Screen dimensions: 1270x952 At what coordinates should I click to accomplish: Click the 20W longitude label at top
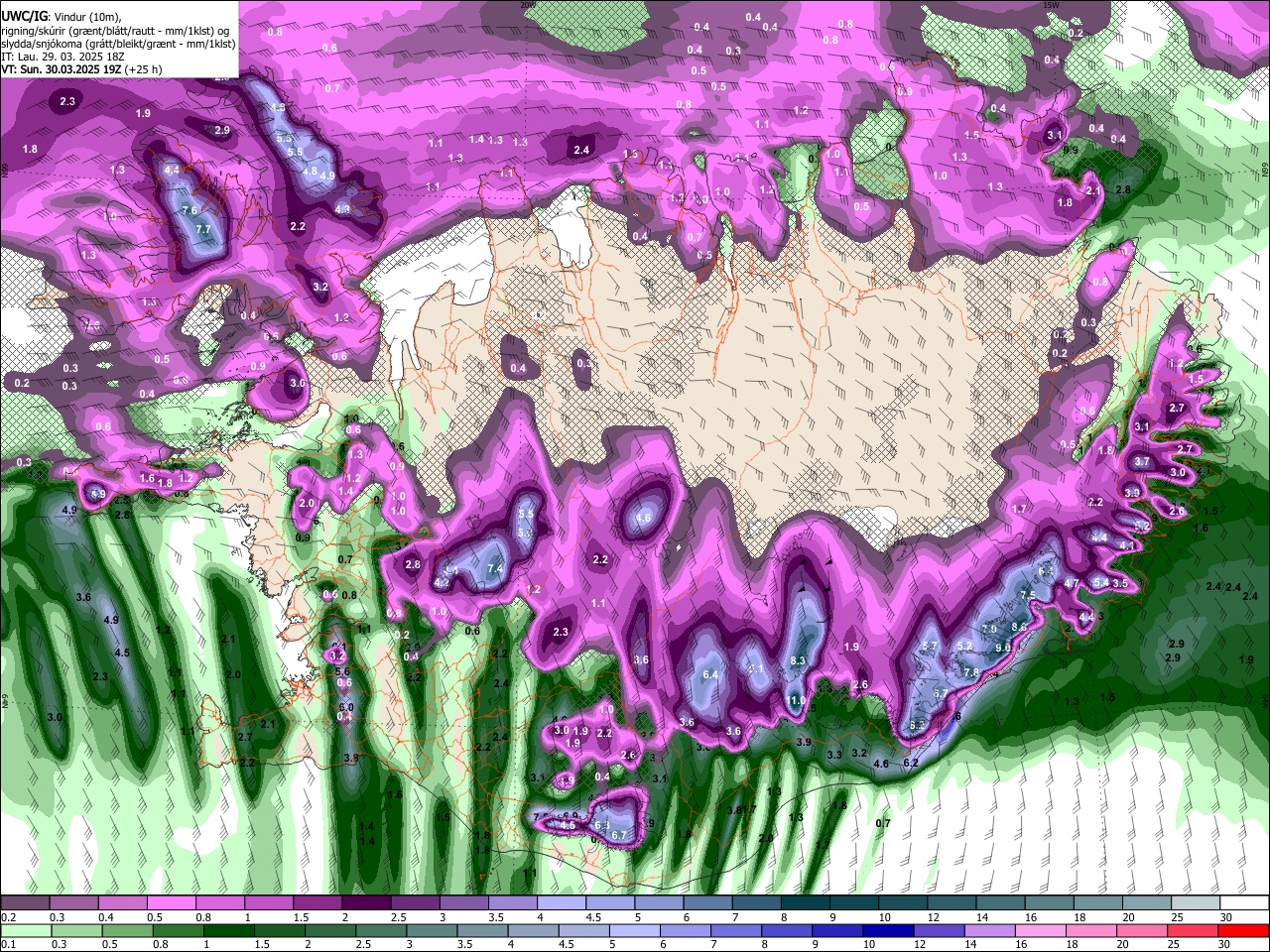click(x=527, y=4)
